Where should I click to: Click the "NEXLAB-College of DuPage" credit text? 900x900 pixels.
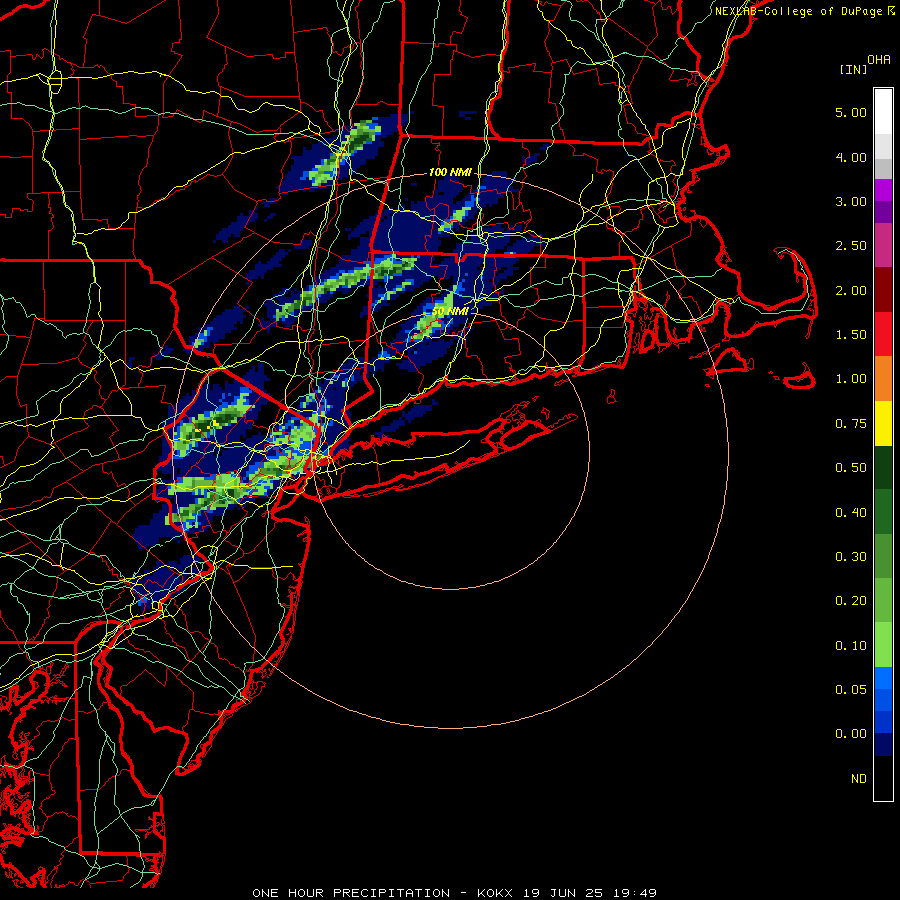[801, 11]
